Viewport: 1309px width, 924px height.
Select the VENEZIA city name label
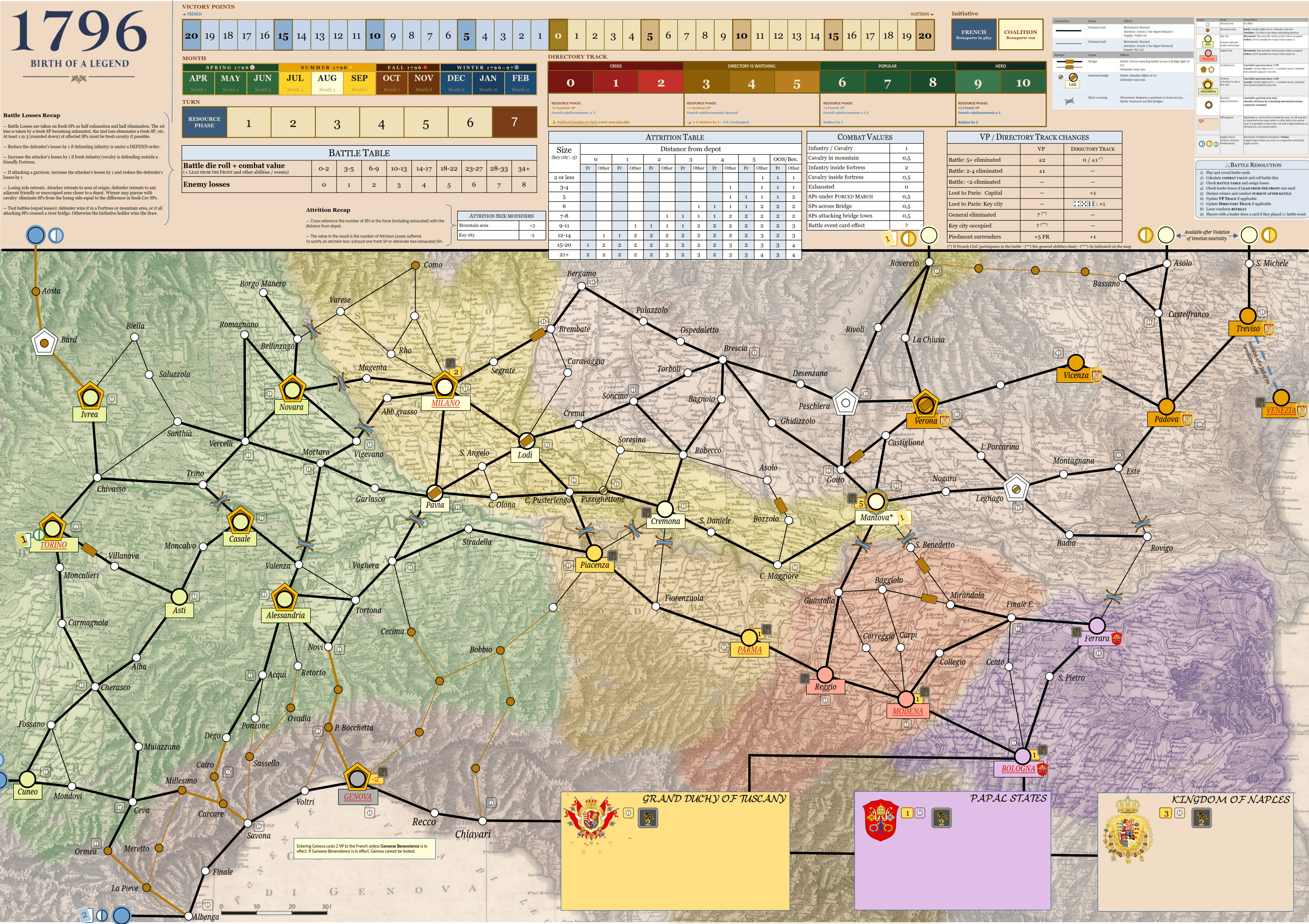pyautogui.click(x=1281, y=410)
